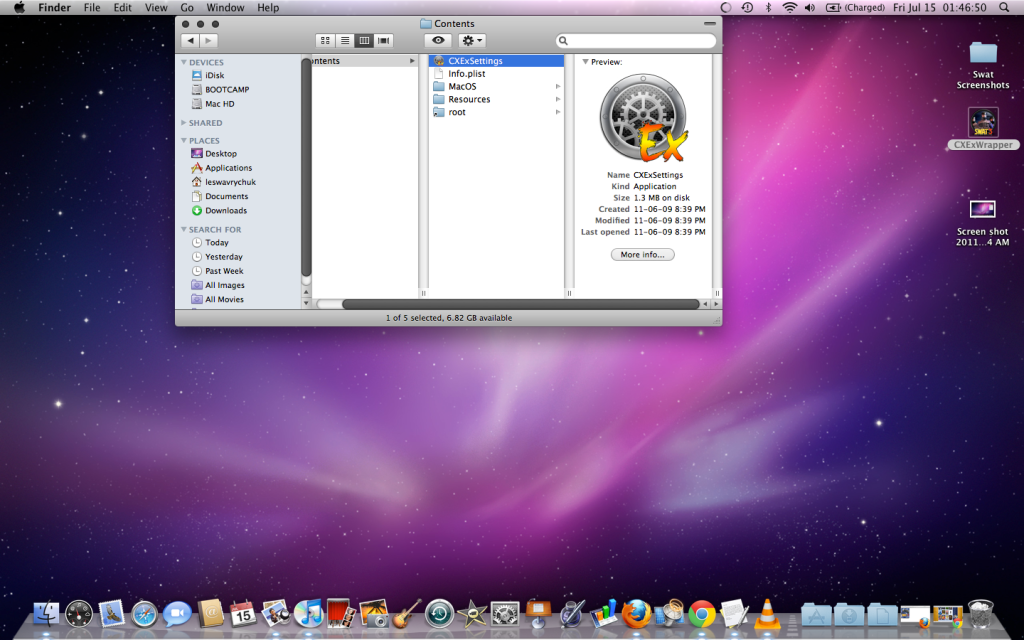This screenshot has height=640, width=1024.
Task: Open the Trash in the Dock
Action: pos(980,614)
